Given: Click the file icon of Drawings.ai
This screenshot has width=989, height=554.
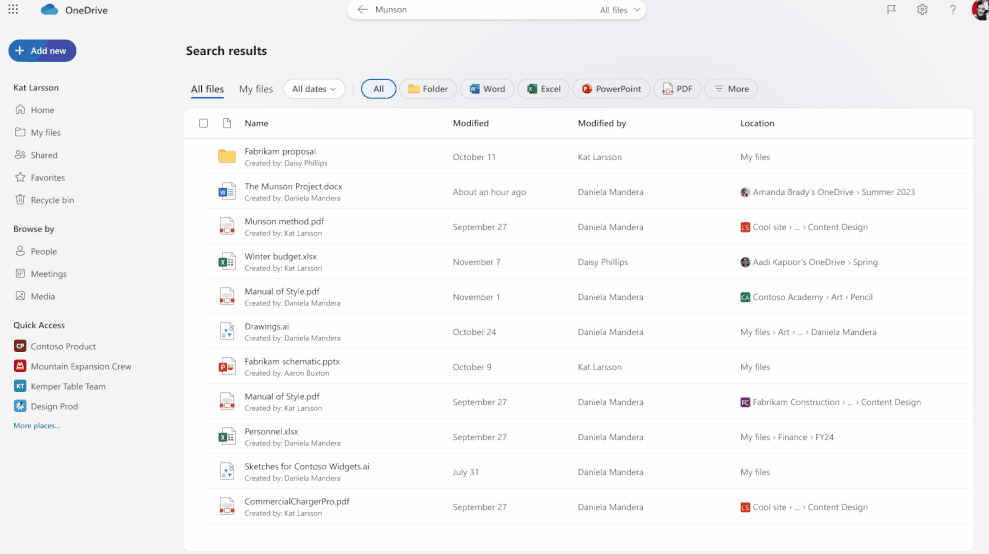Looking at the screenshot, I should click(x=227, y=331).
